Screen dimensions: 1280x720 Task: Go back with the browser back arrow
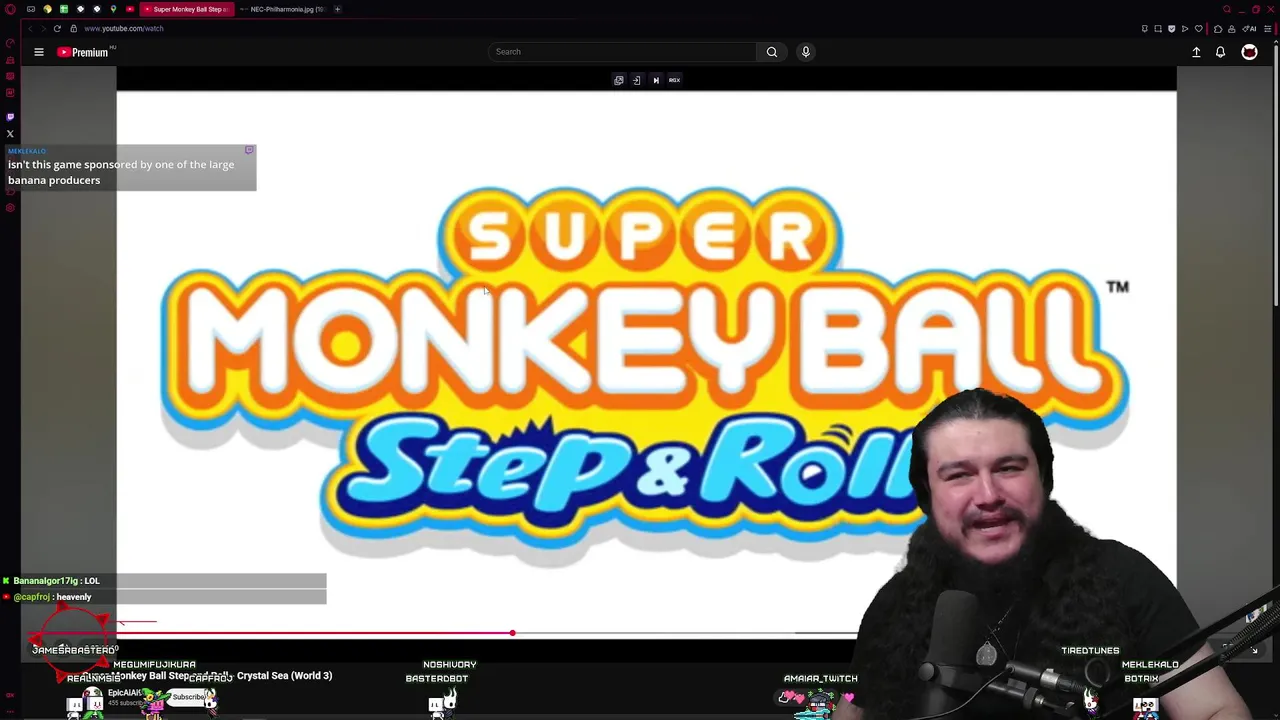30,28
